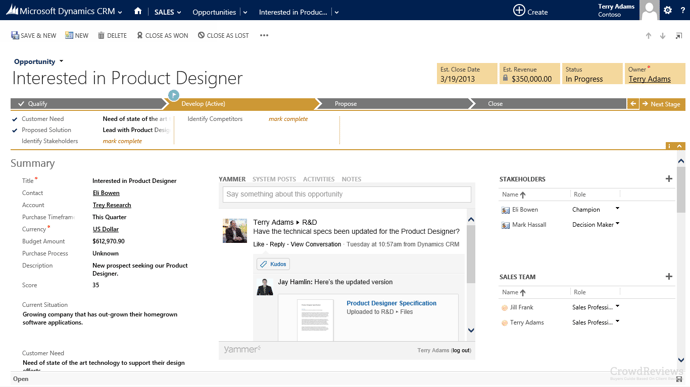Open the more commands ellipsis
Image resolution: width=690 pixels, height=387 pixels.
click(264, 35)
